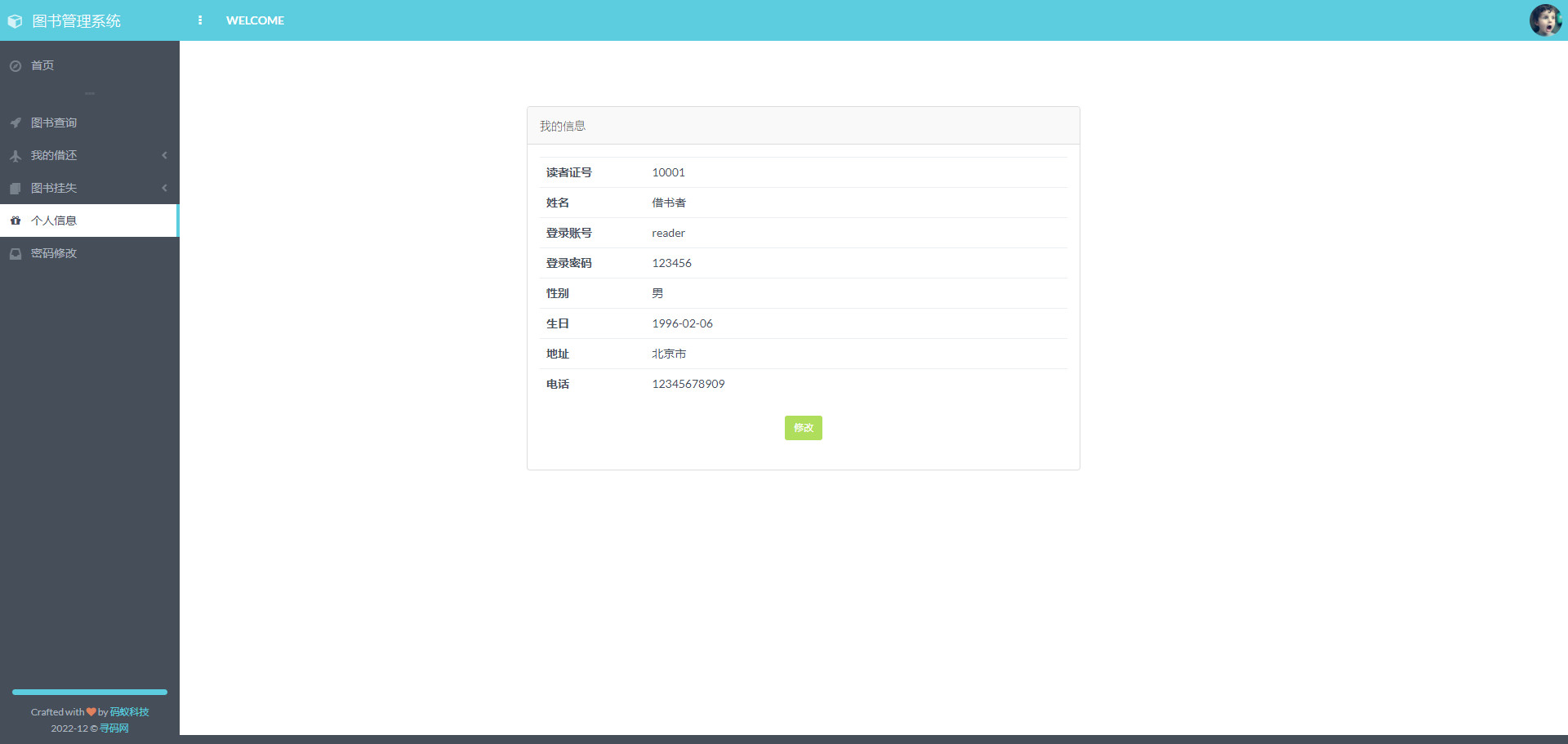This screenshot has width=1568, height=744.
Task: Click the green 修改 button
Action: tap(804, 428)
